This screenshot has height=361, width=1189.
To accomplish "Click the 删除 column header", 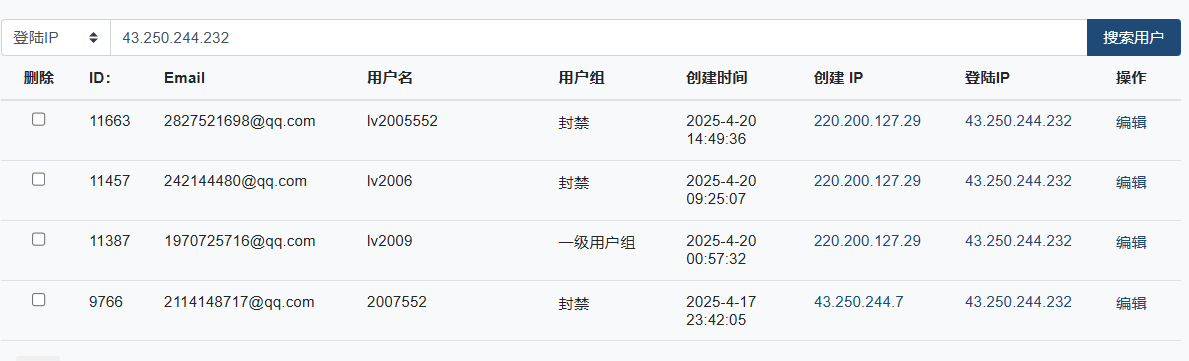I will point(39,77).
